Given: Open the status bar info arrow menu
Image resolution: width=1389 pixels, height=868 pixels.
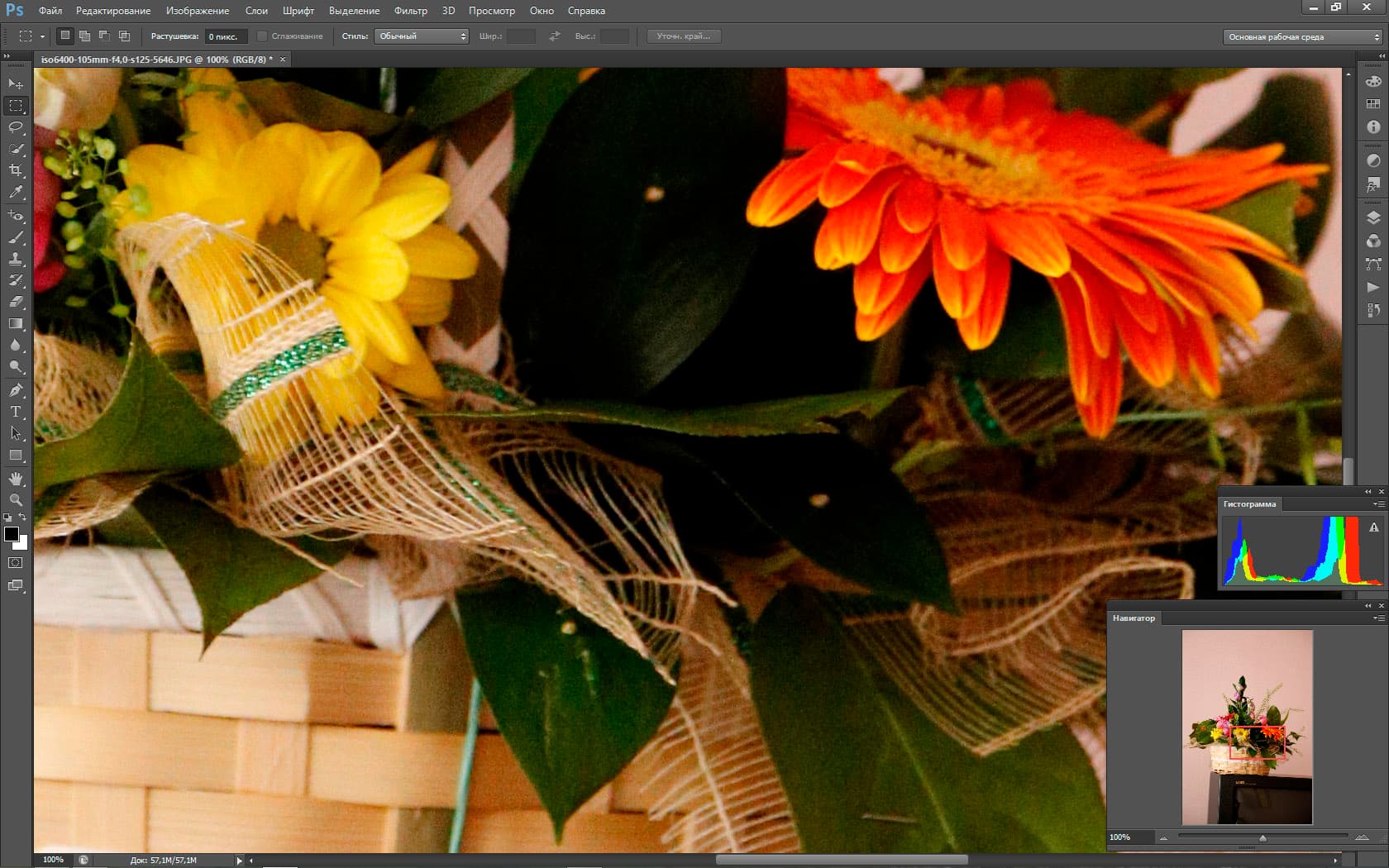Looking at the screenshot, I should [x=240, y=861].
